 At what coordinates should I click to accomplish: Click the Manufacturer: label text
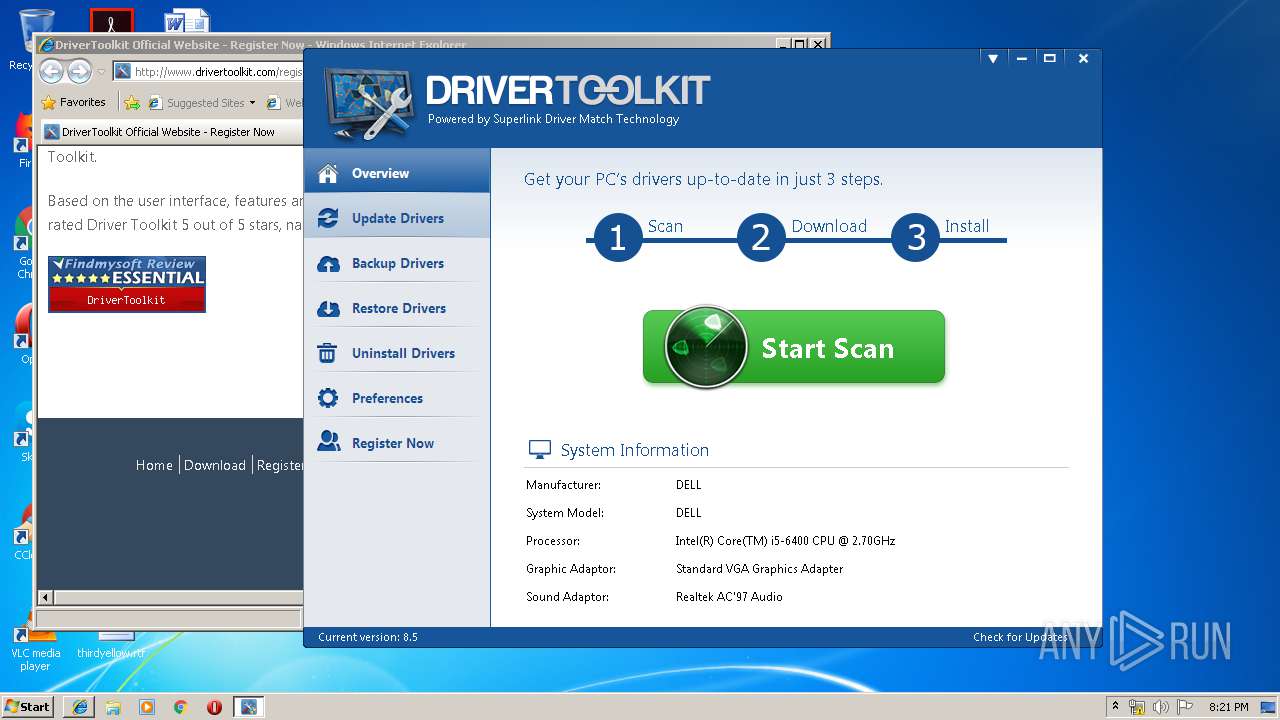point(563,485)
